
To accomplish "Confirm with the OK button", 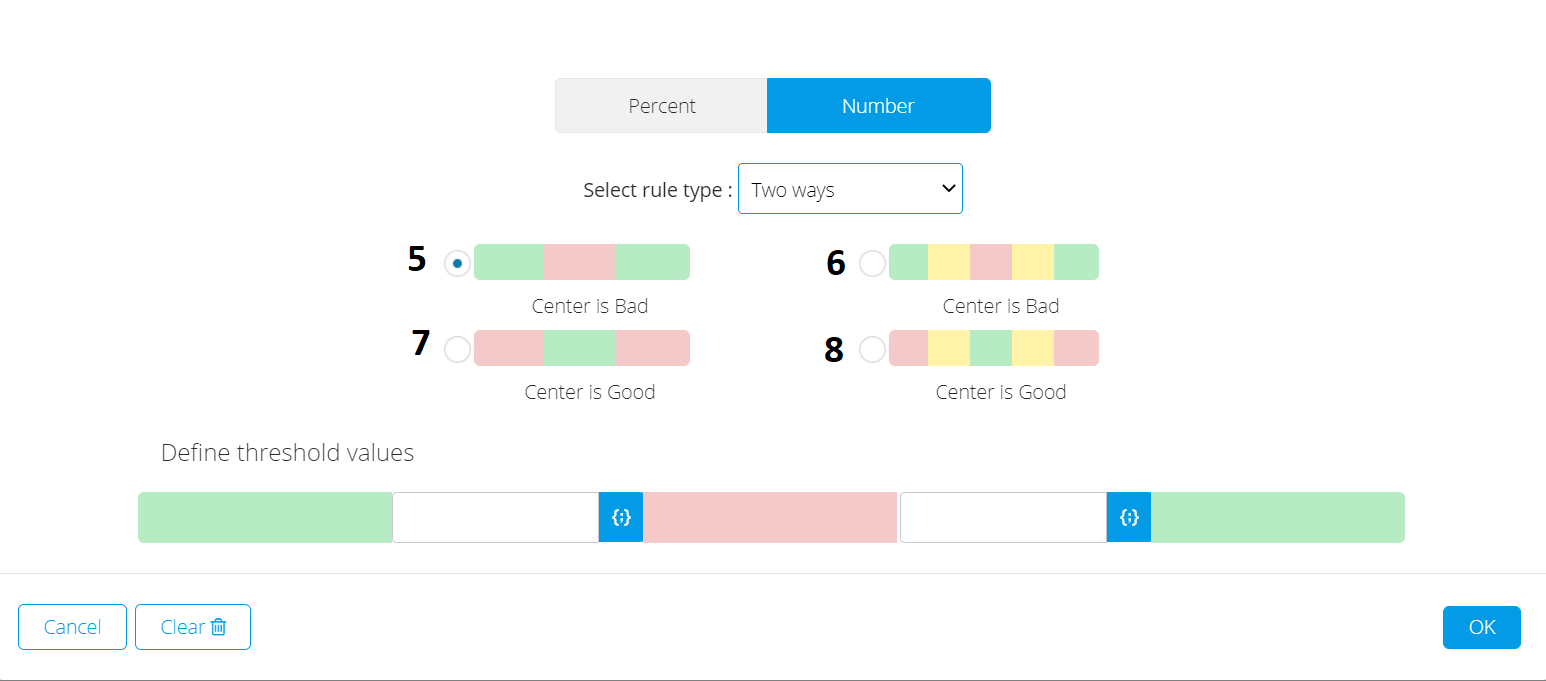I will 1482,627.
